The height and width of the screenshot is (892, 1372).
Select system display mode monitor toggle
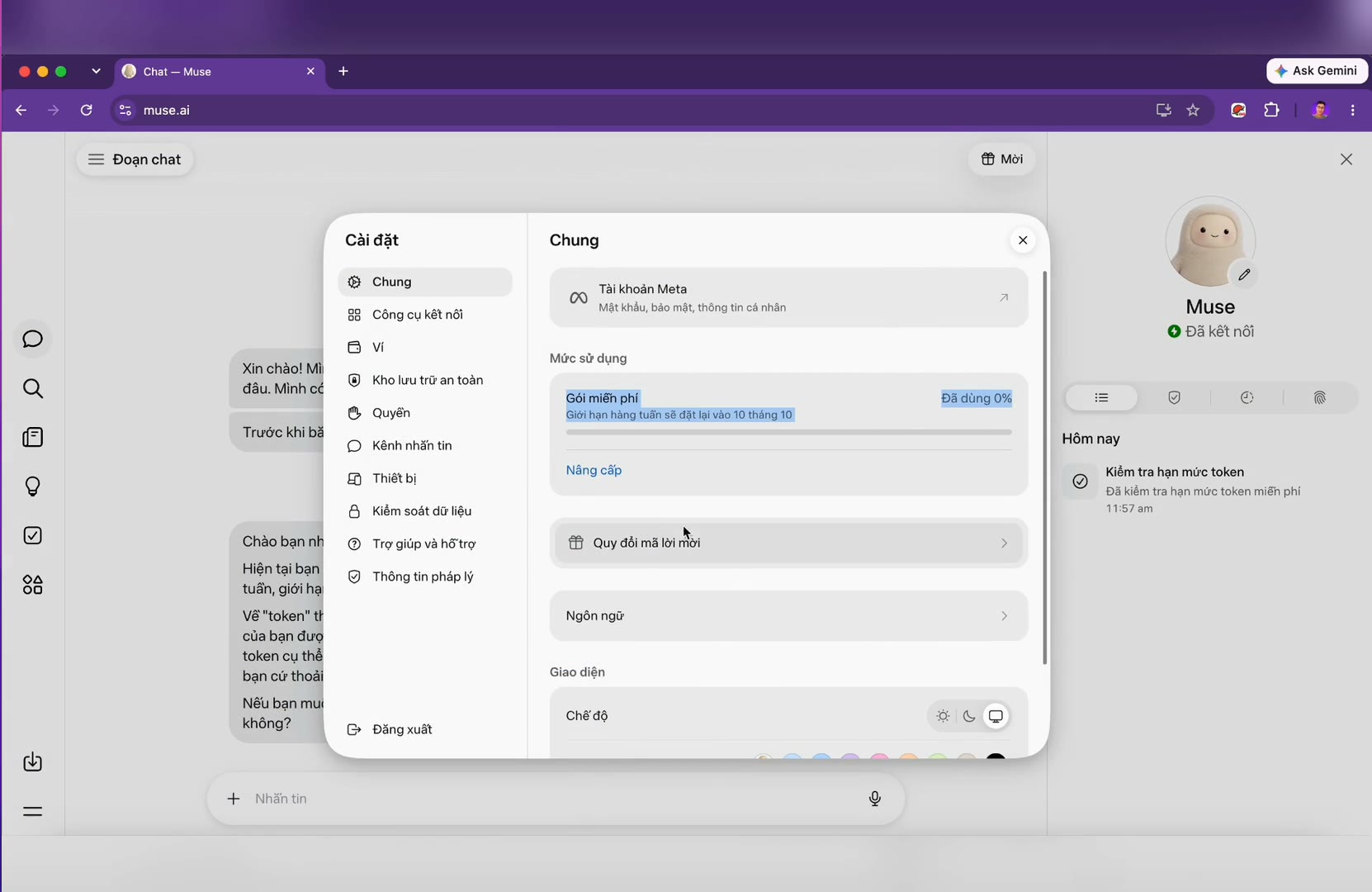point(996,716)
